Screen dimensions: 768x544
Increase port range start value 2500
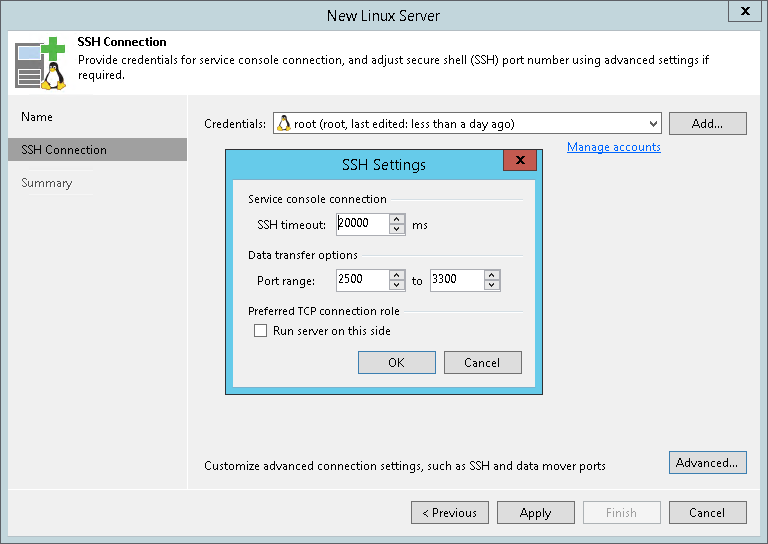point(397,275)
